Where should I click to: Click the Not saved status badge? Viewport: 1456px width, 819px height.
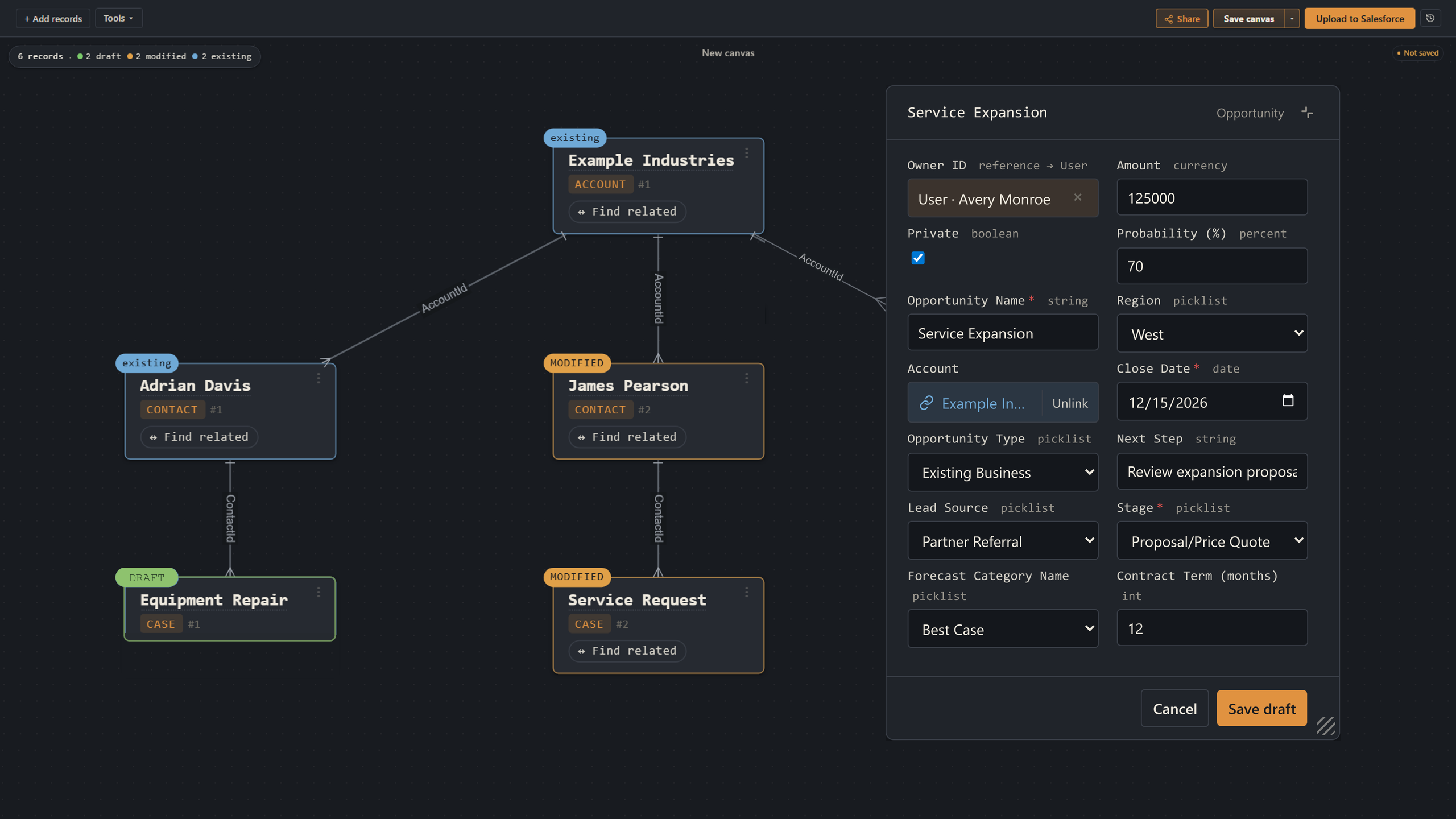tap(1417, 53)
